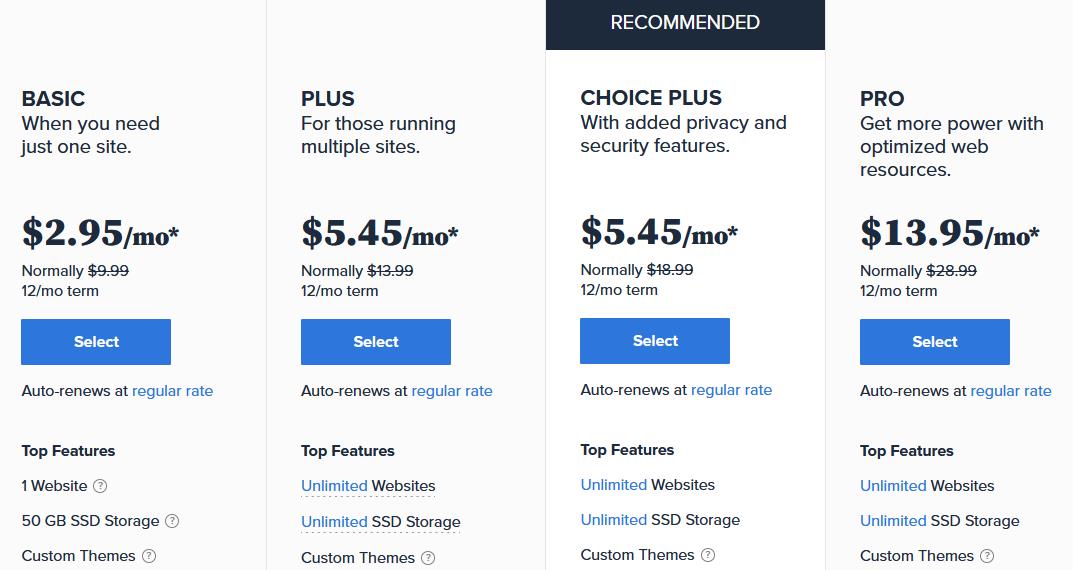This screenshot has width=1073, height=570.
Task: Open regular rate link under Choice Plus
Action: point(732,390)
